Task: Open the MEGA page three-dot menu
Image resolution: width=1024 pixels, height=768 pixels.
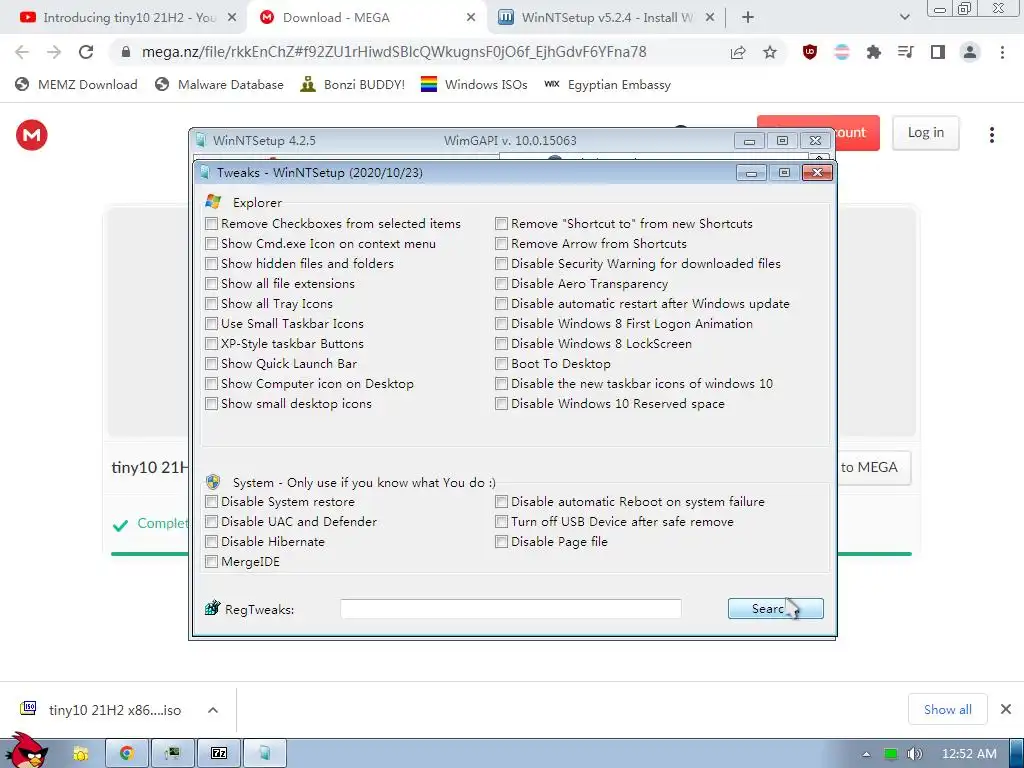Action: pos(991,135)
